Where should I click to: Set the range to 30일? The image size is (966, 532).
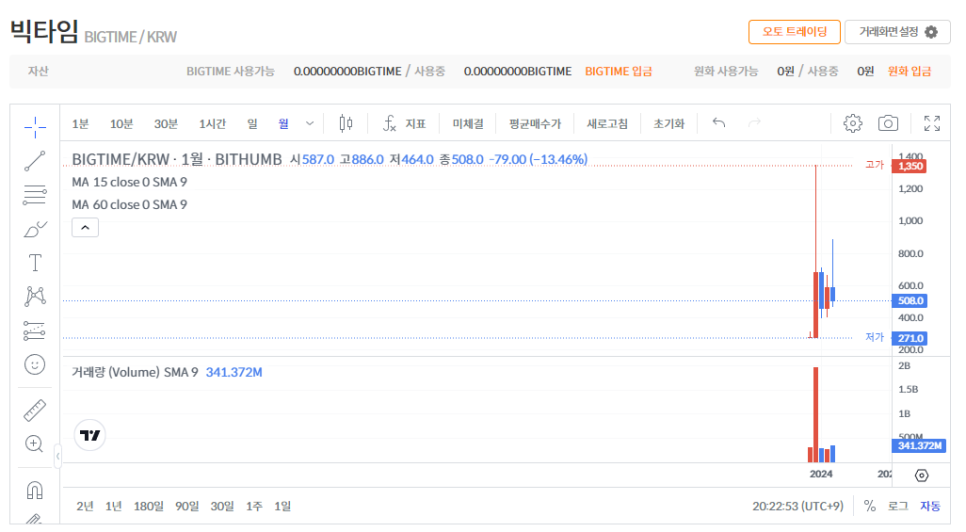click(x=222, y=506)
